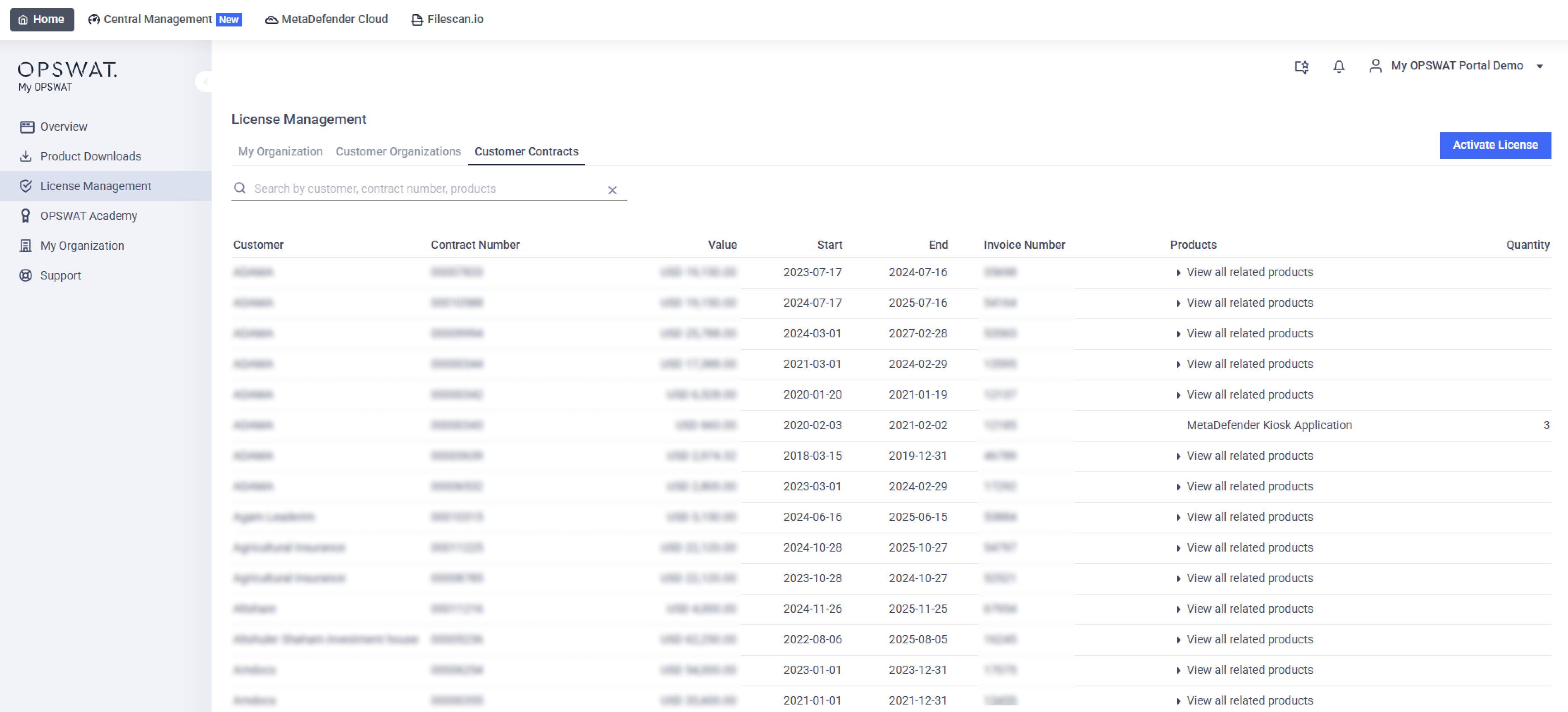
Task: Click the Contract Number column header
Action: [x=475, y=246]
